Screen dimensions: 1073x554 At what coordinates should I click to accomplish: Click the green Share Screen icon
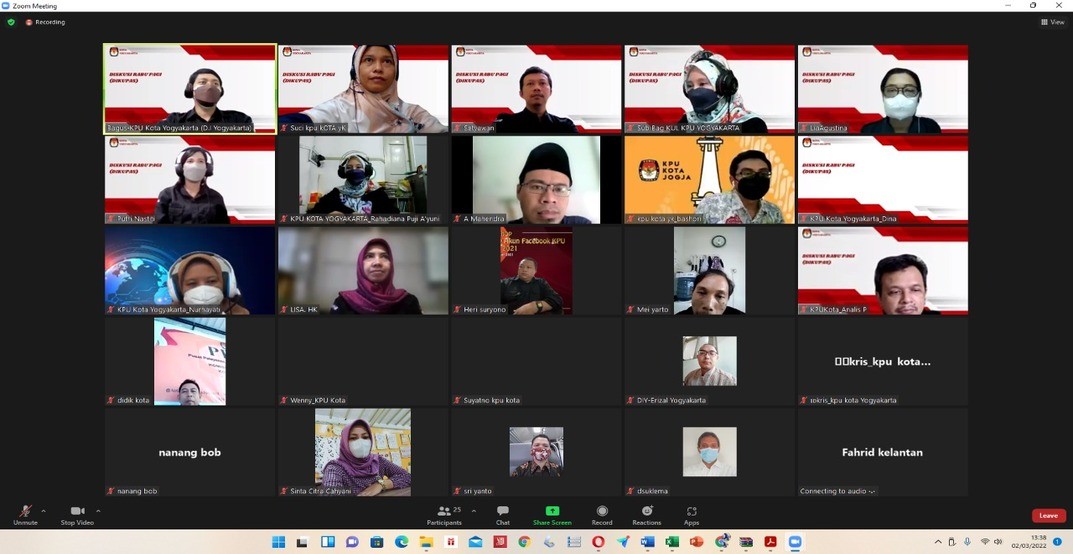click(552, 511)
